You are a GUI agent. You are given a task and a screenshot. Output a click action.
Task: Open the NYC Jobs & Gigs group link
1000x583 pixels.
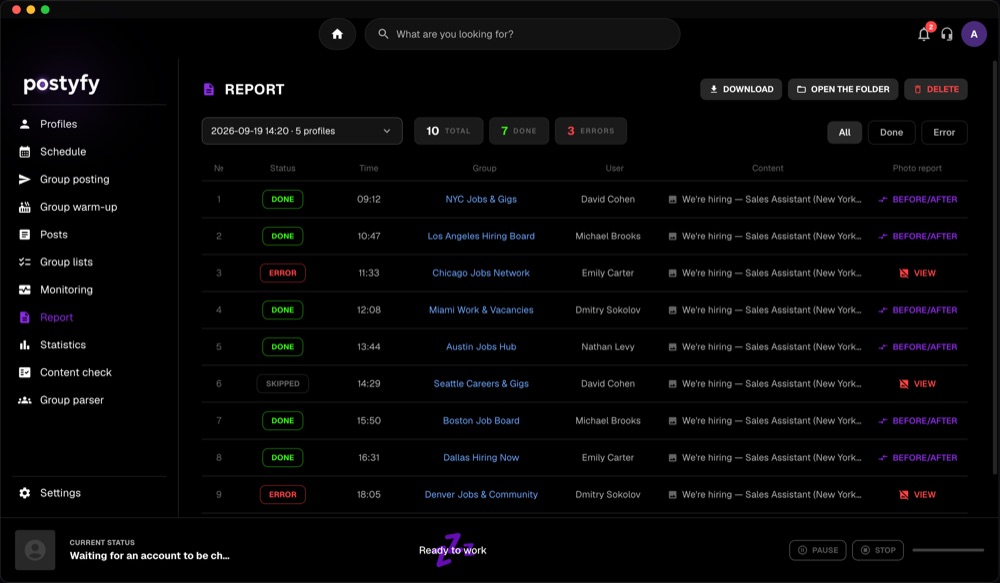[x=481, y=199]
